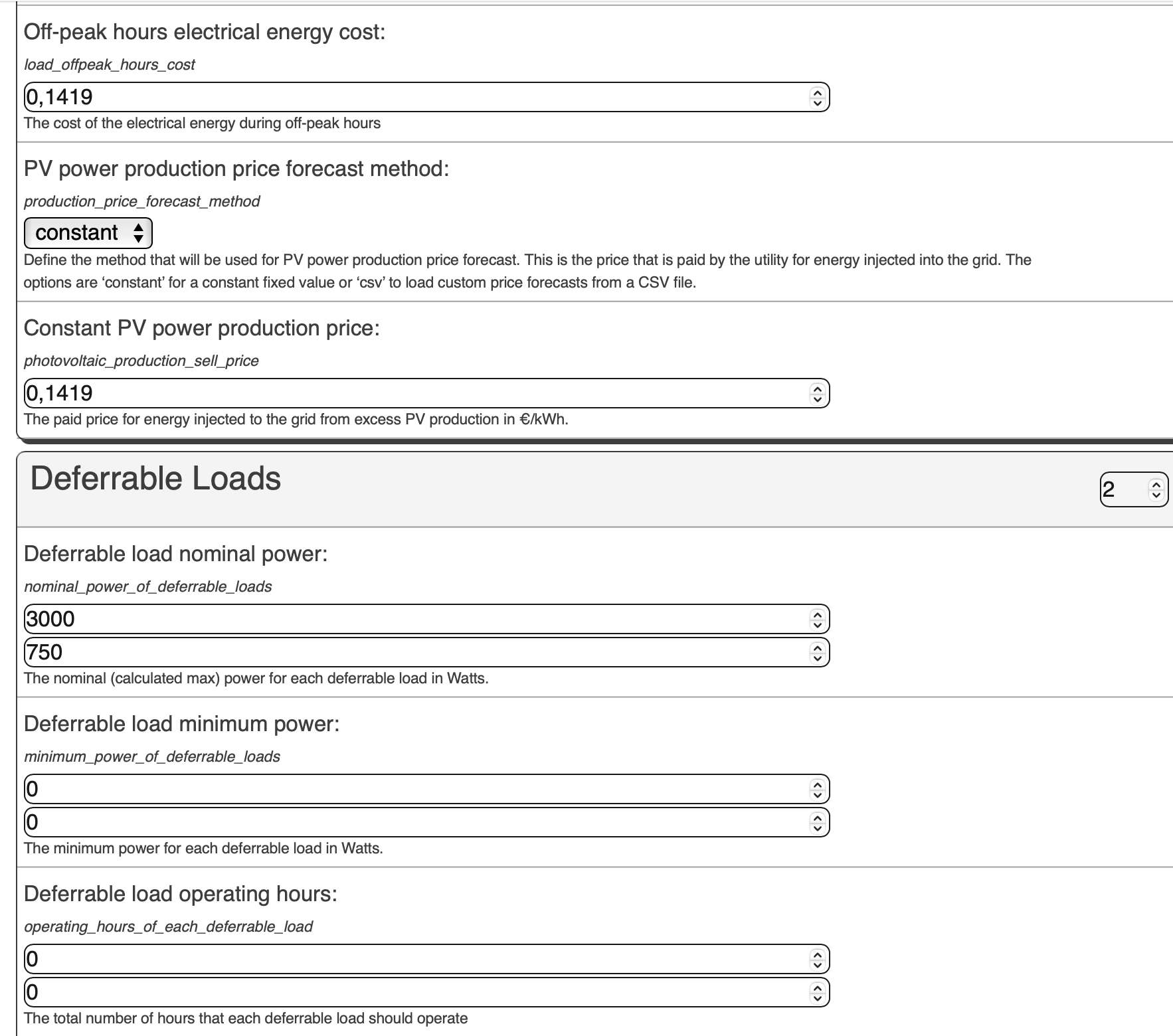Open the production price forecast method dropdown

88,233
